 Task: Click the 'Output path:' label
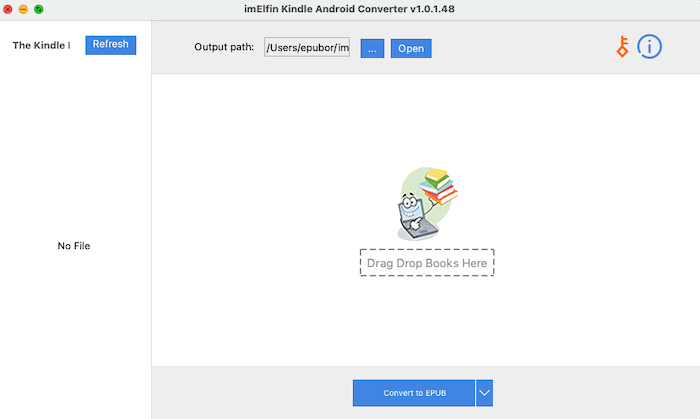[x=224, y=47]
